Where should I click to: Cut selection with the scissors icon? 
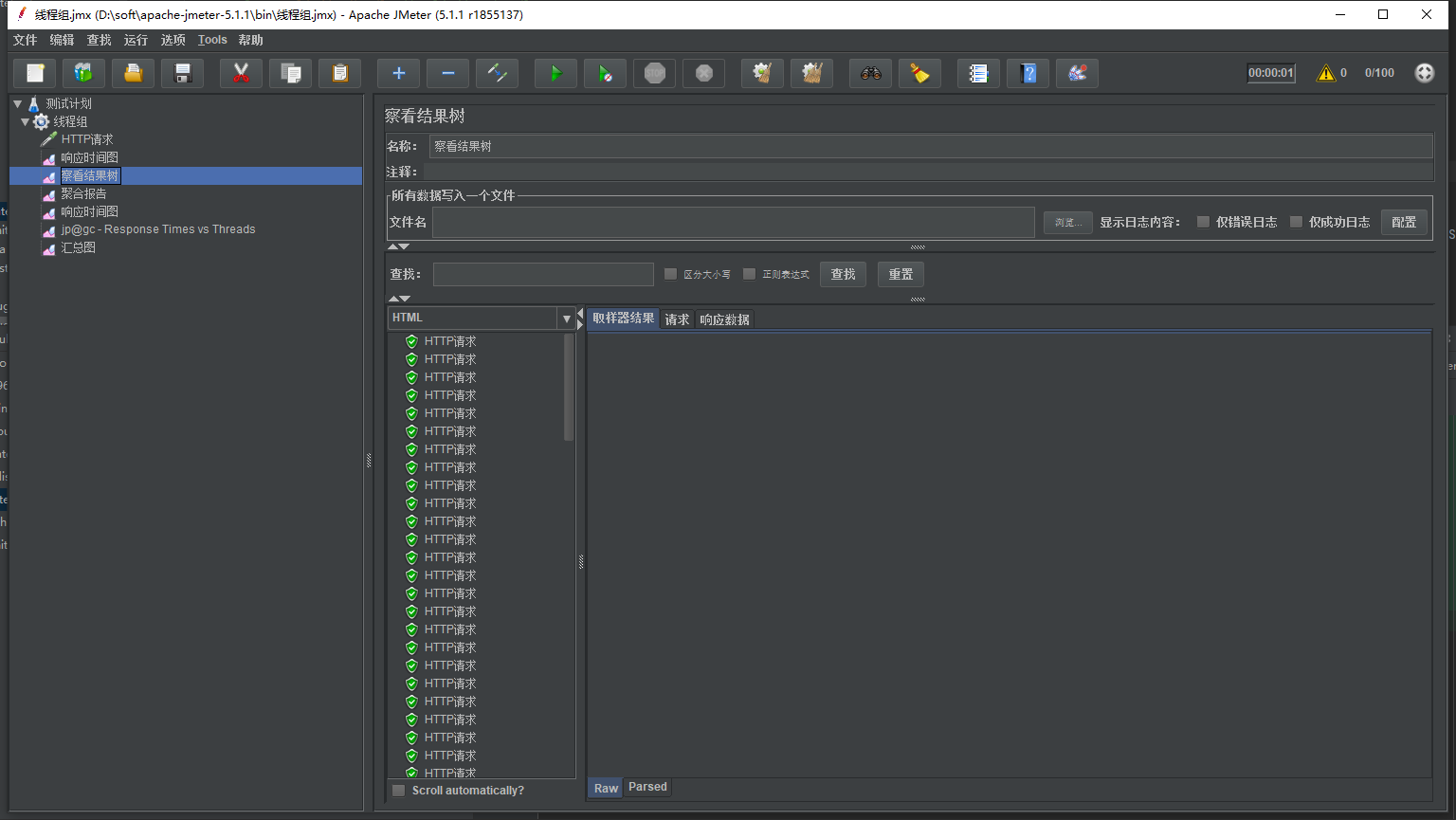(x=242, y=73)
